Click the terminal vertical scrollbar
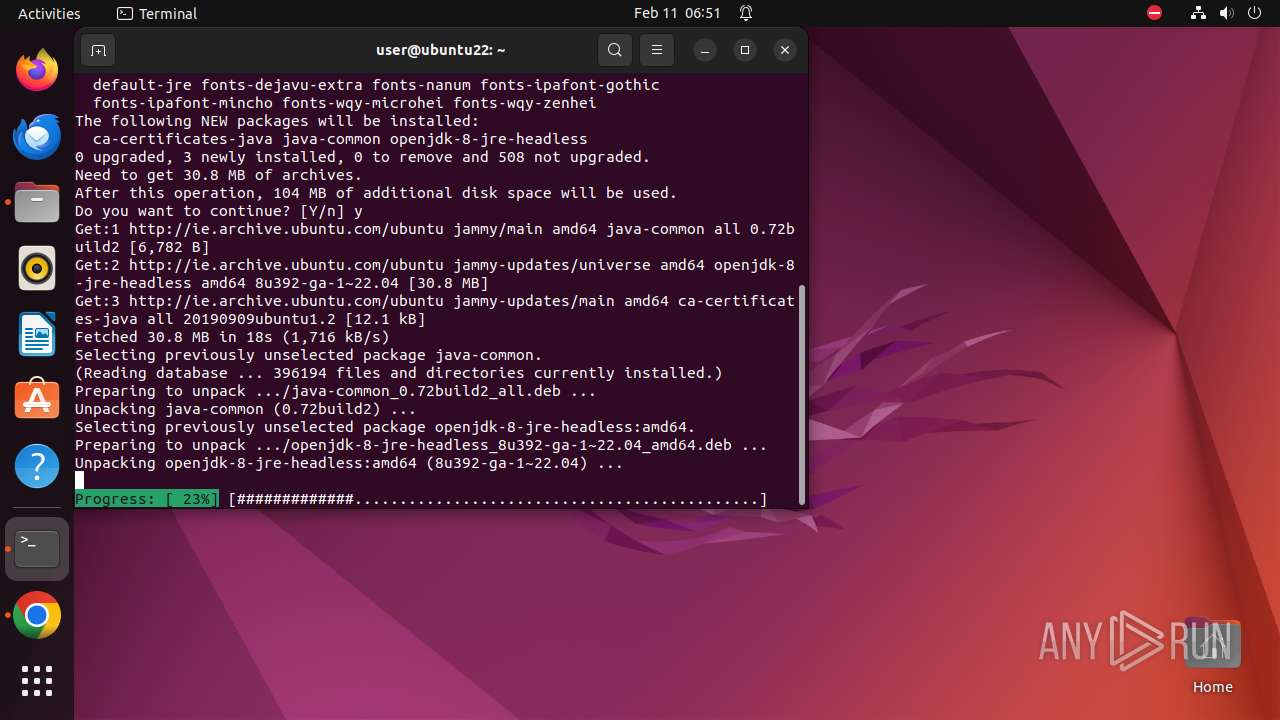This screenshot has height=720, width=1280. 802,395
